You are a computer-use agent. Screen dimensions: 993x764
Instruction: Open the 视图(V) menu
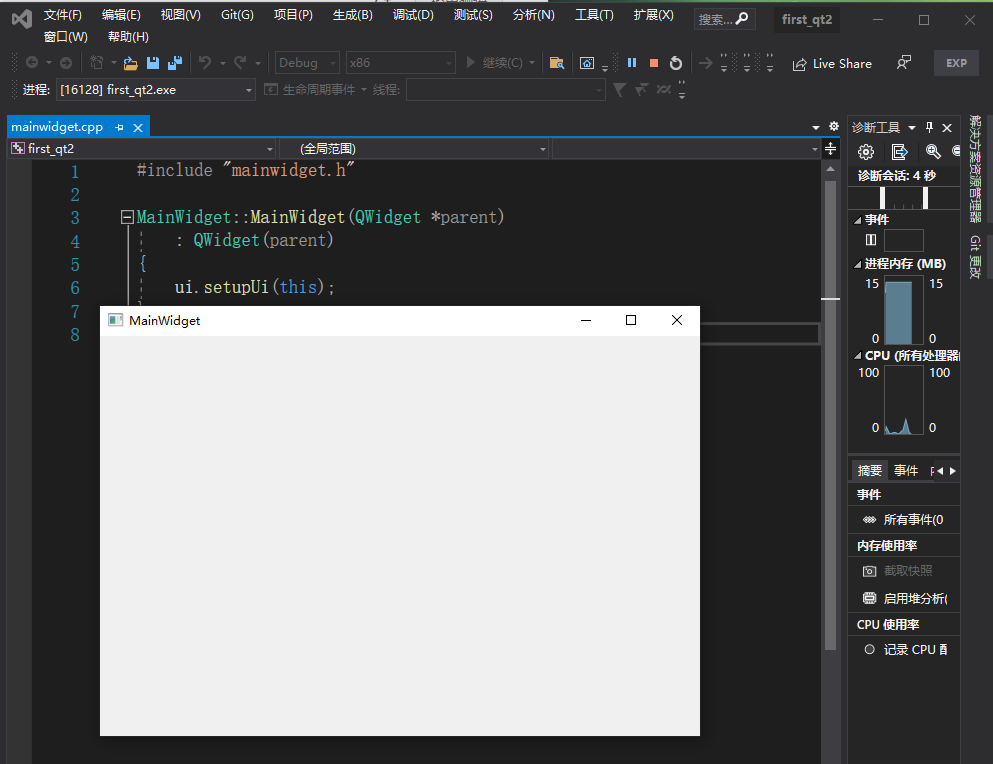point(180,15)
